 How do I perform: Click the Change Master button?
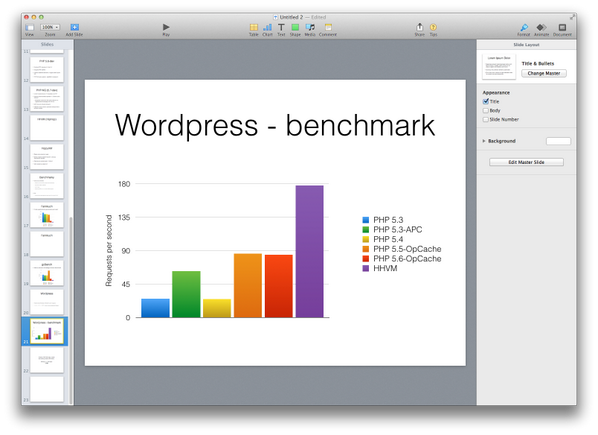point(544,73)
